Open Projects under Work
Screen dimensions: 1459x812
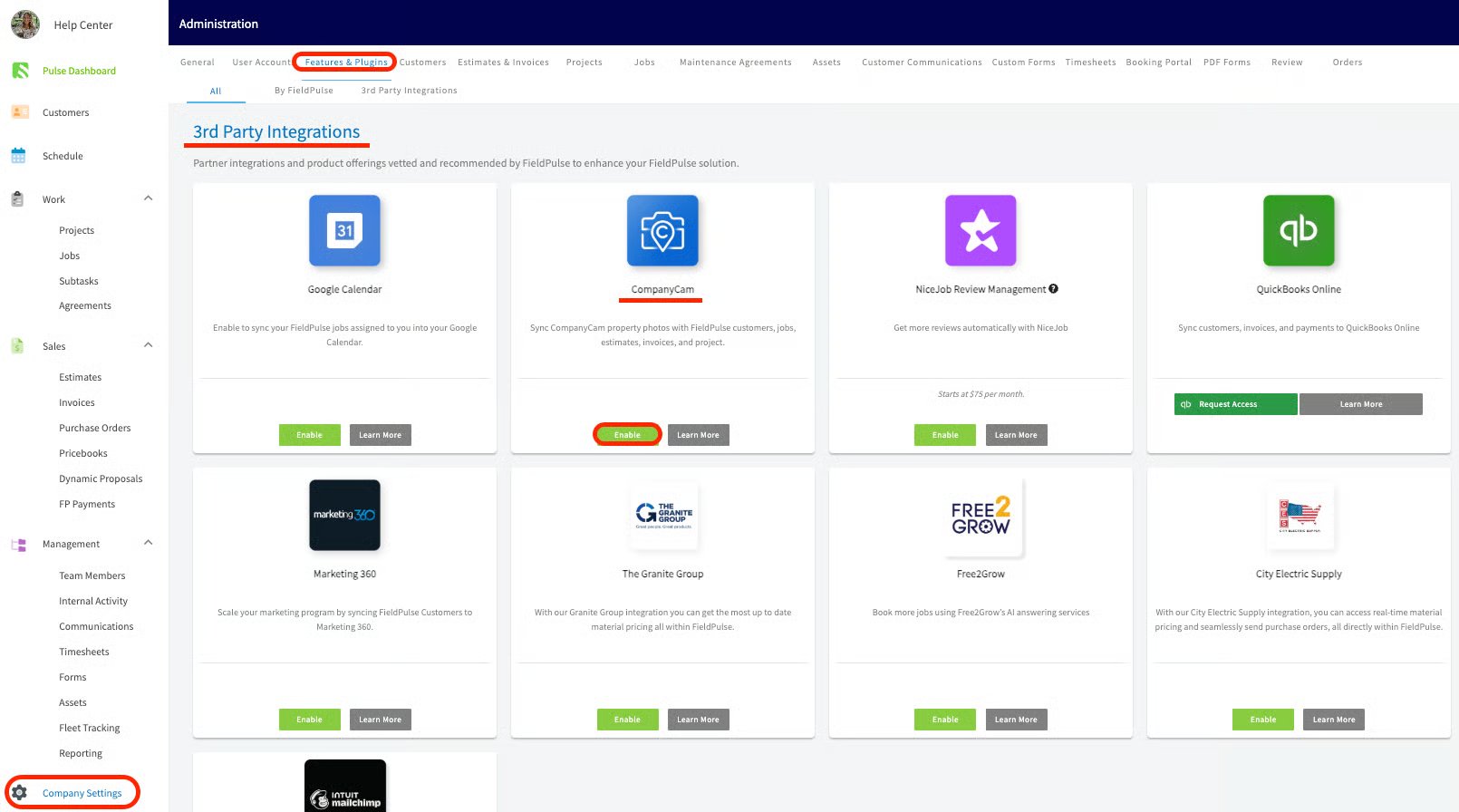[x=77, y=230]
